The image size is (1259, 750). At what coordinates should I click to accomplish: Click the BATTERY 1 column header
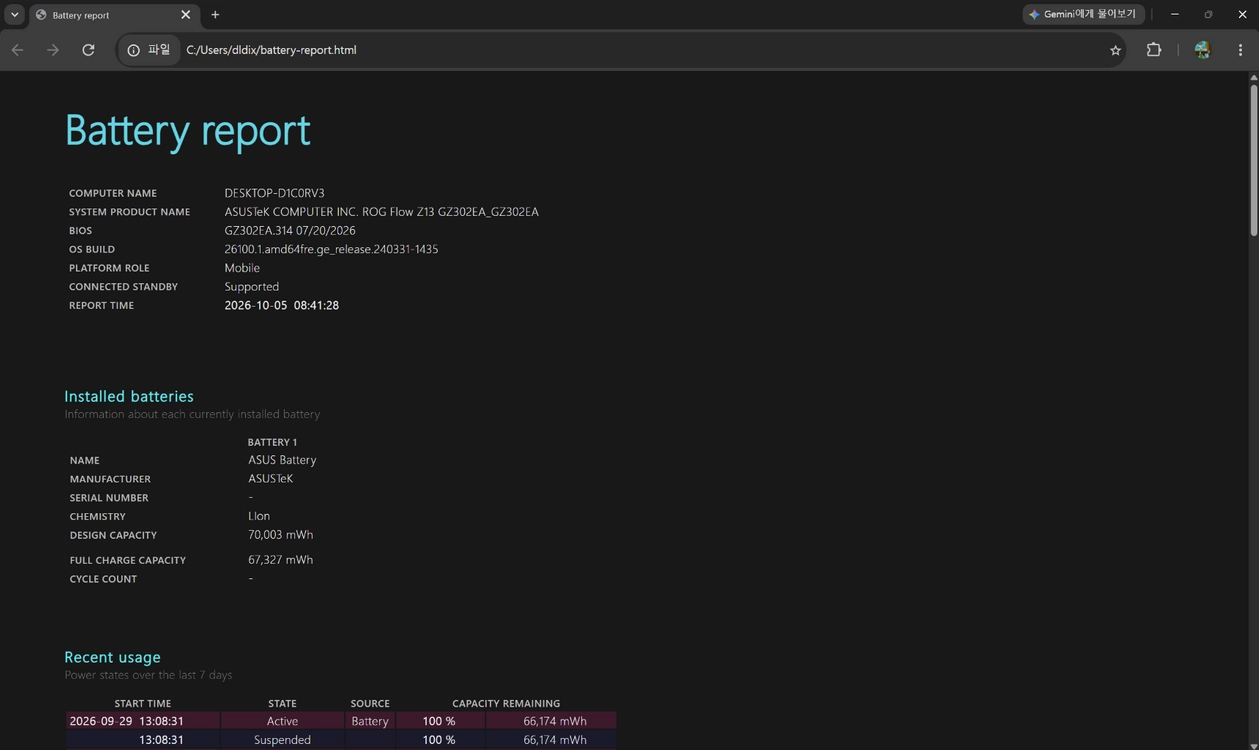click(272, 442)
